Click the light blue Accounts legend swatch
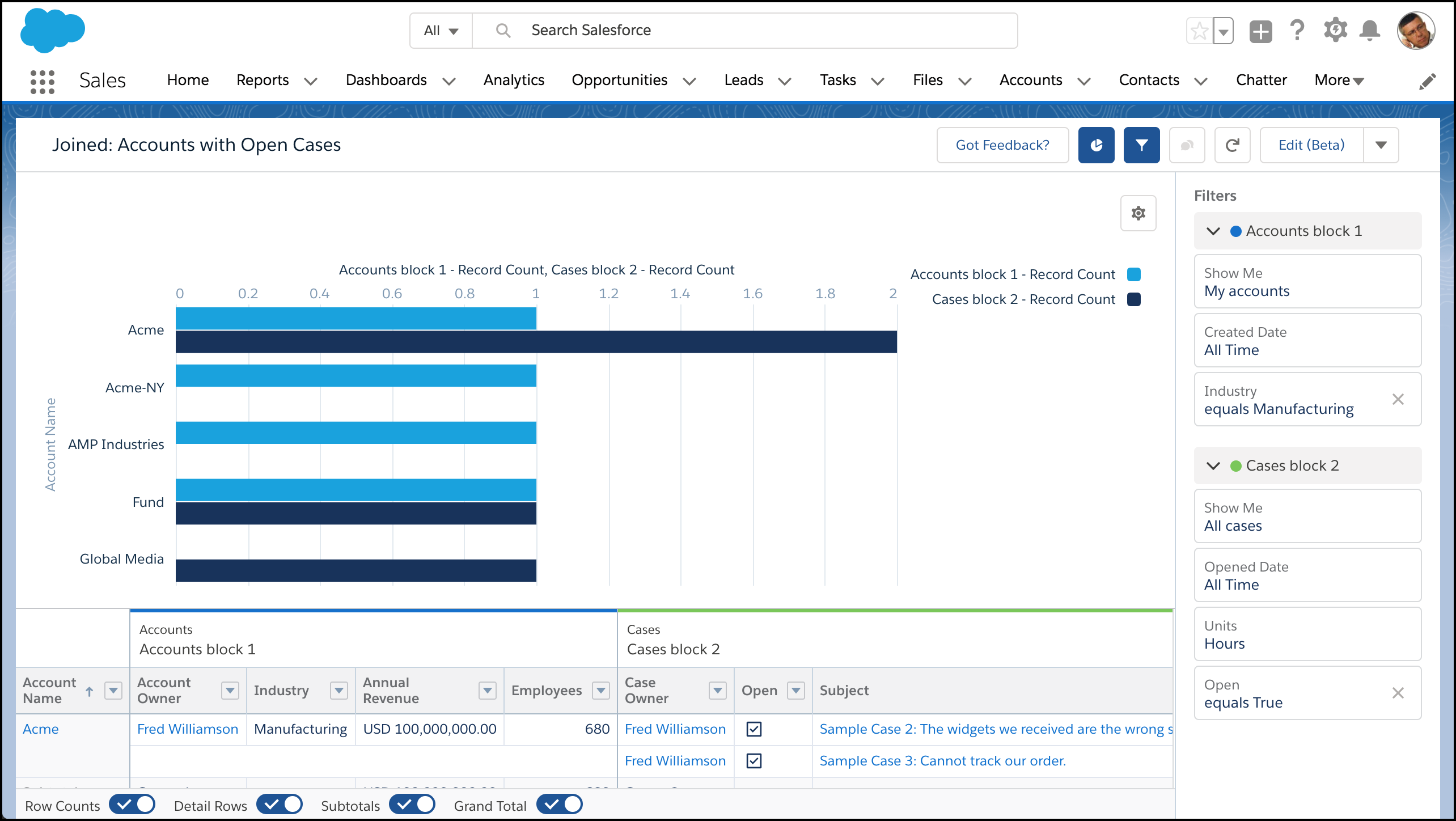 coord(1133,274)
